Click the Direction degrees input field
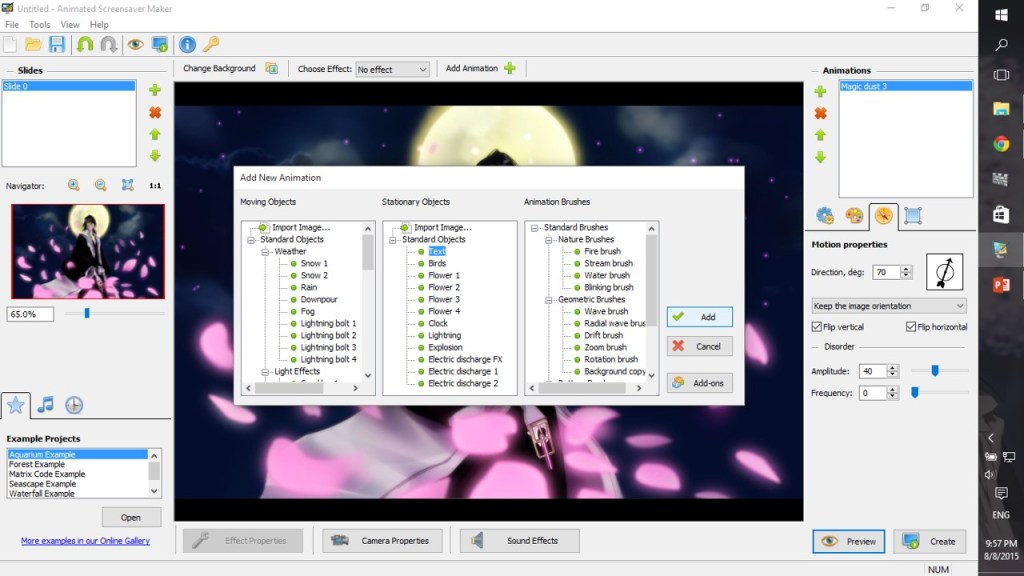 pos(886,272)
